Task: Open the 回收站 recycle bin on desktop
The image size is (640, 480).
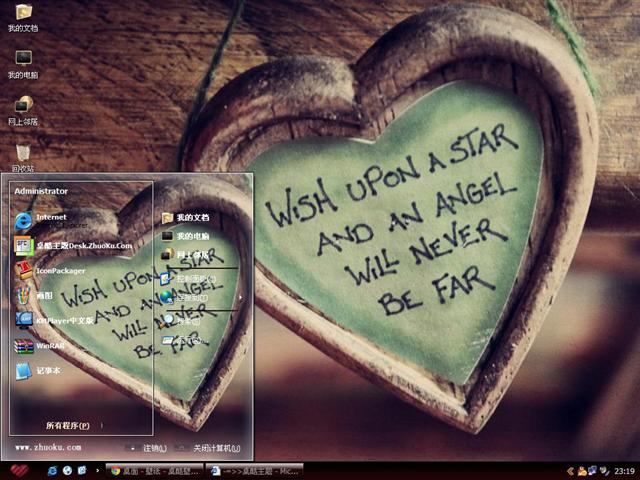Action: click(x=23, y=158)
